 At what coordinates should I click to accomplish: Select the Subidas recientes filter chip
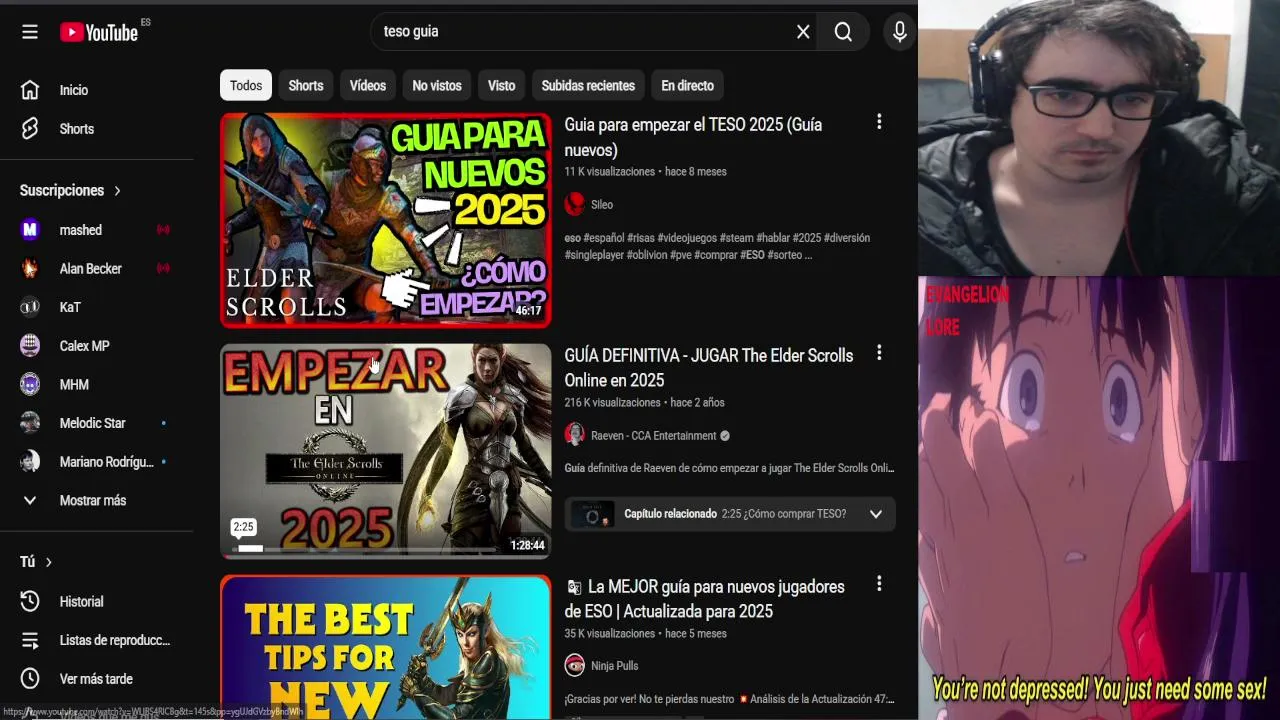tap(588, 86)
